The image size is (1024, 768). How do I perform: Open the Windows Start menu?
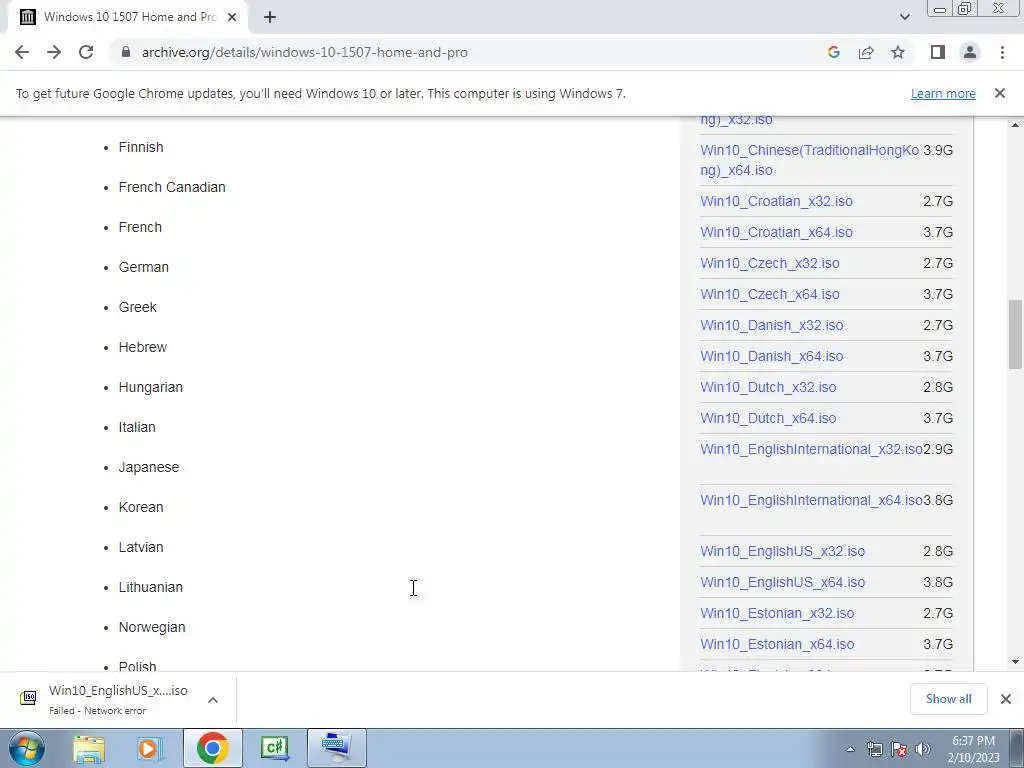click(x=26, y=748)
